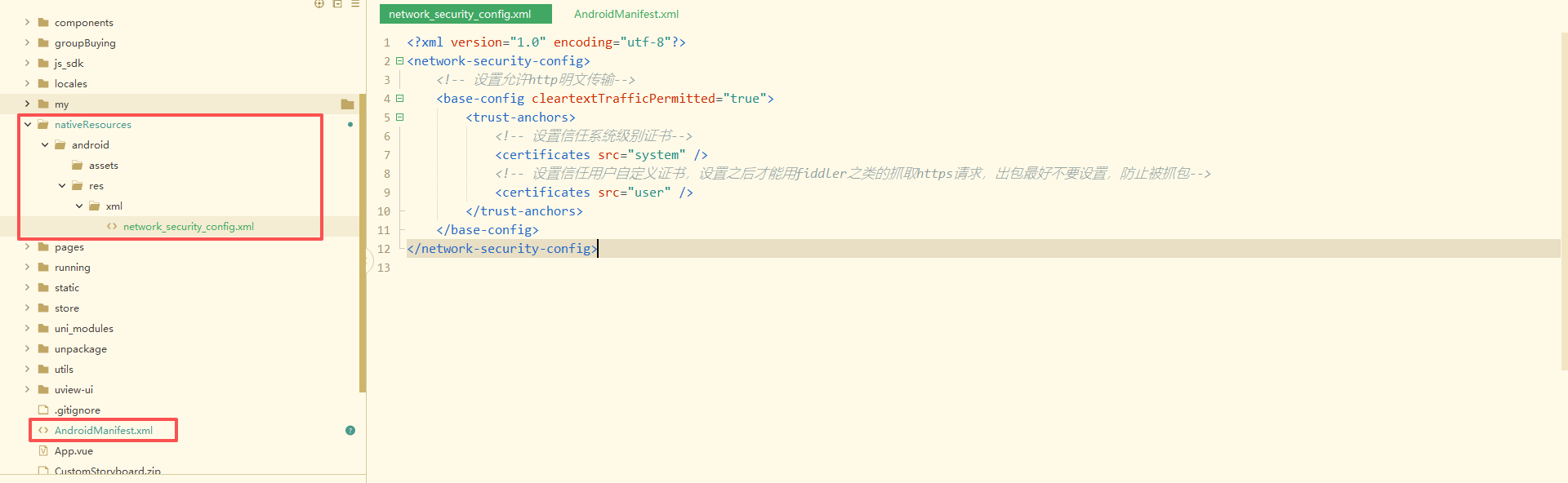The height and width of the screenshot is (483, 1568).
Task: Click the App.vue file icon
Action: pos(43,451)
